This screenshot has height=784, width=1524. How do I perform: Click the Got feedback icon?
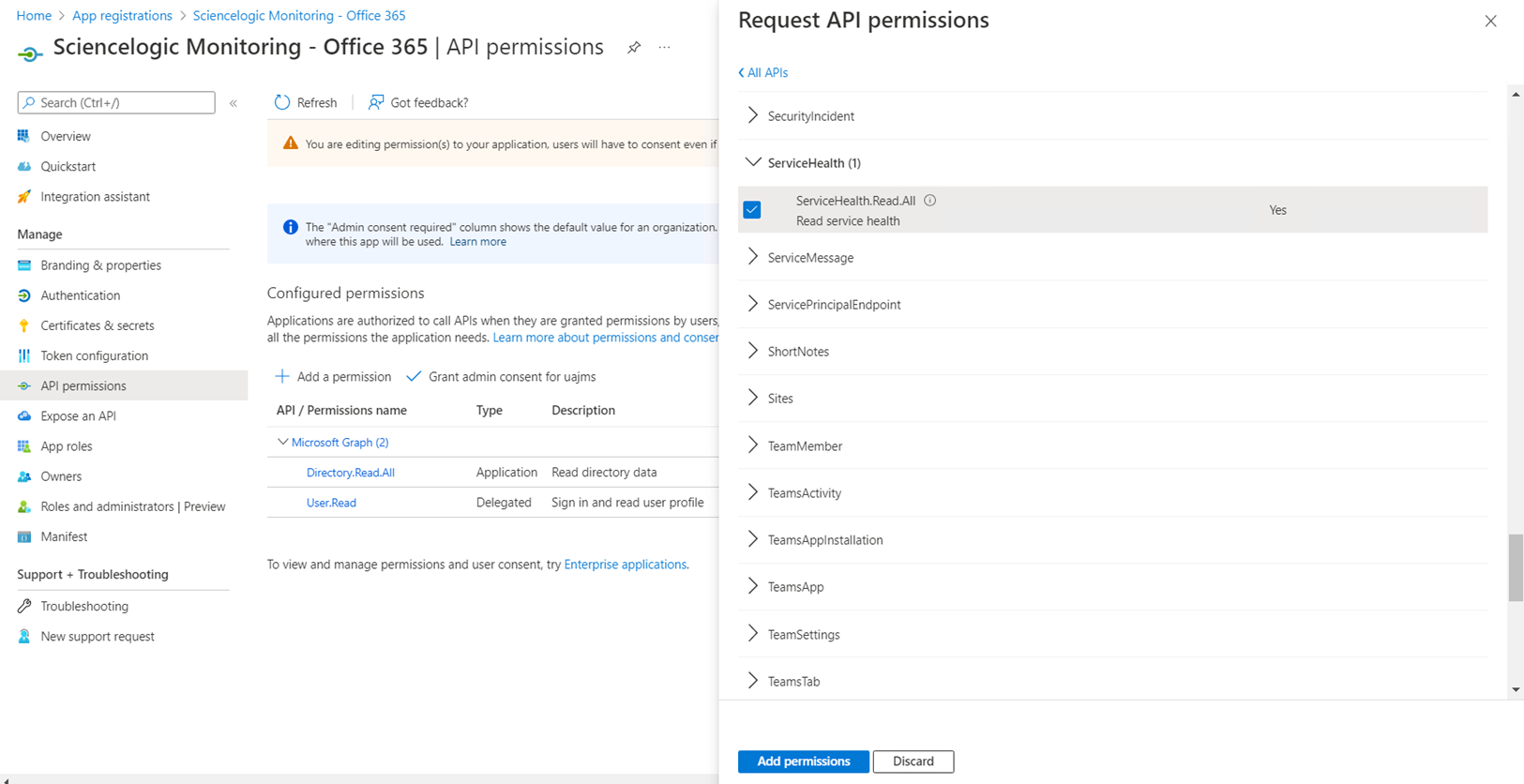click(376, 102)
